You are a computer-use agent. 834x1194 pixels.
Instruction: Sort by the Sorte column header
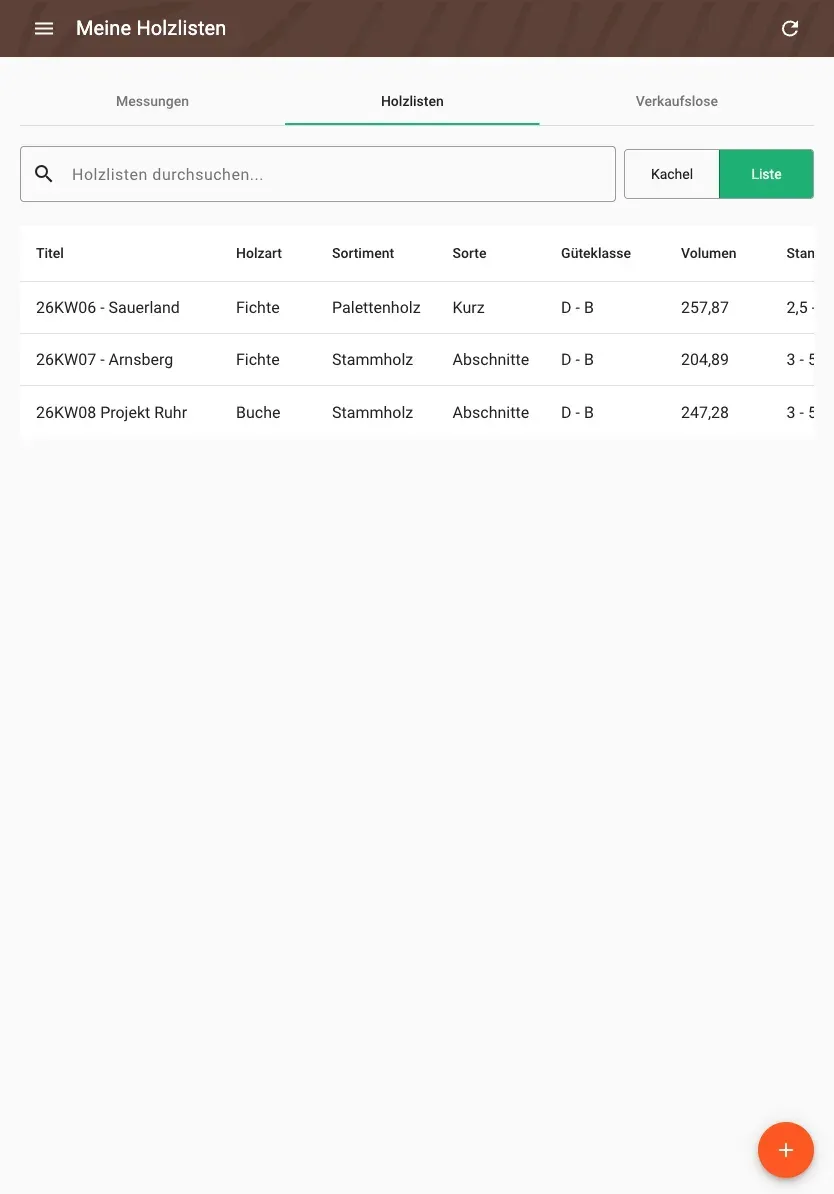click(469, 254)
